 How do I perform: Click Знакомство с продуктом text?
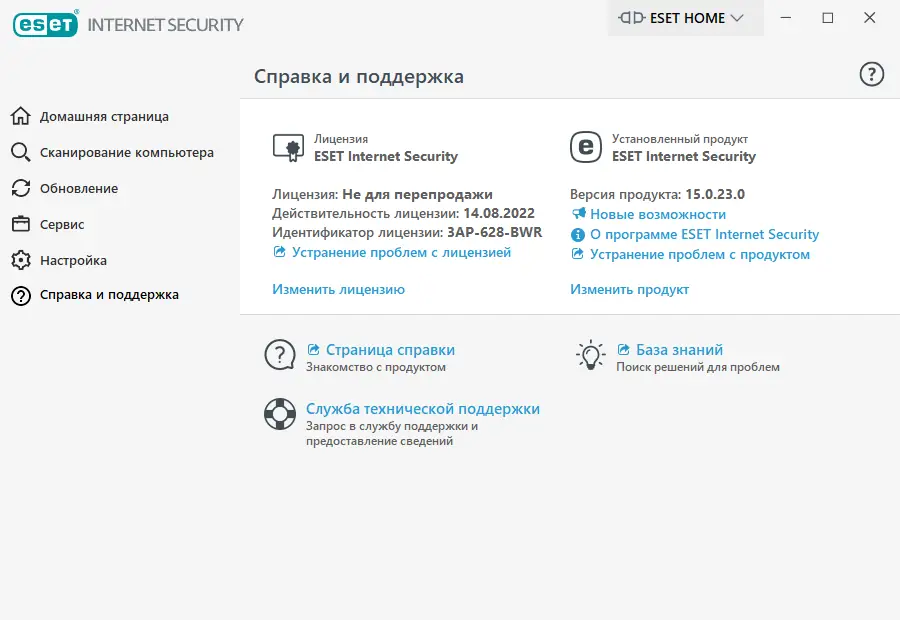click(375, 367)
